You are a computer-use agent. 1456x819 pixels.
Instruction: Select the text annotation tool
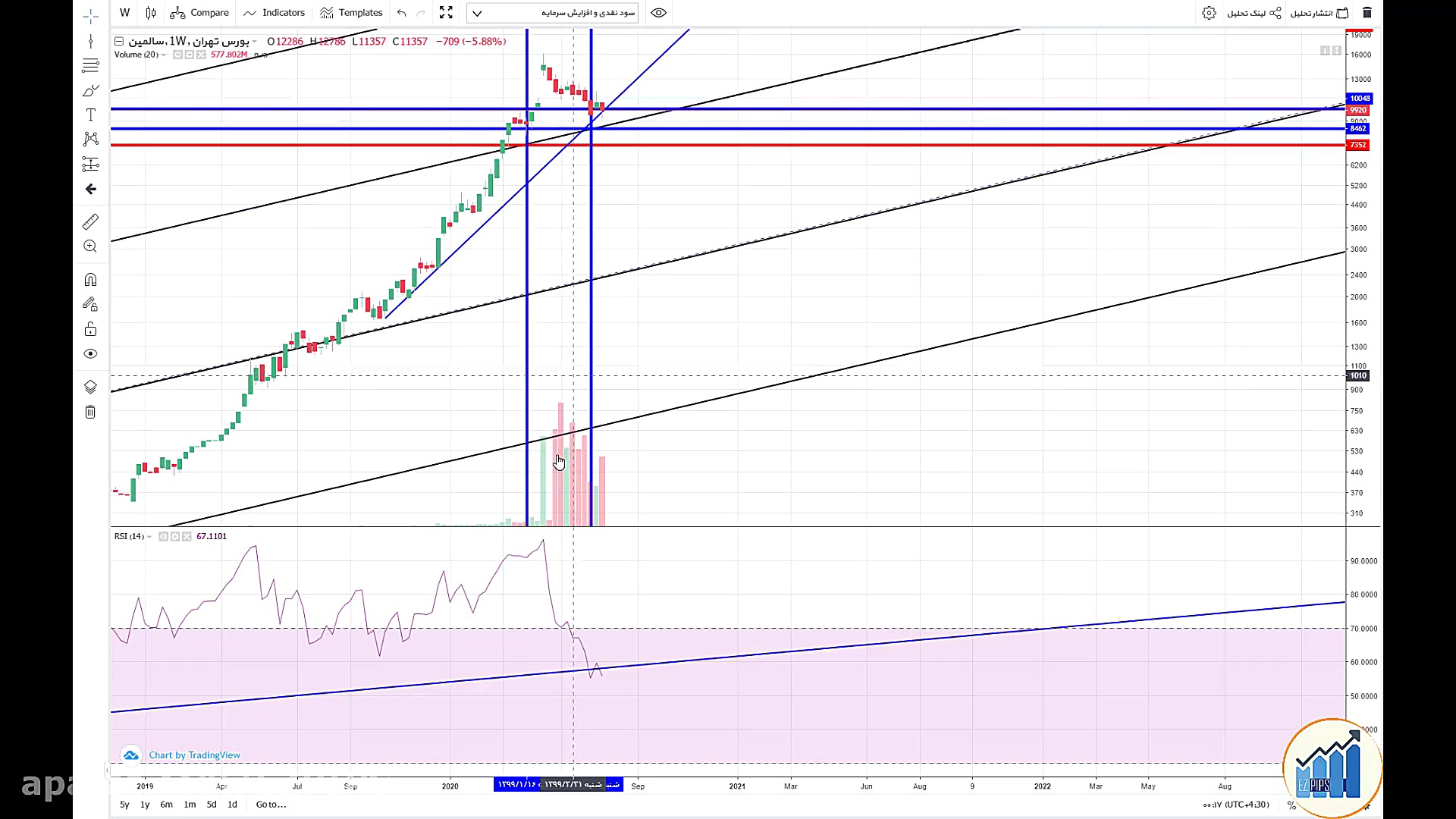(90, 115)
